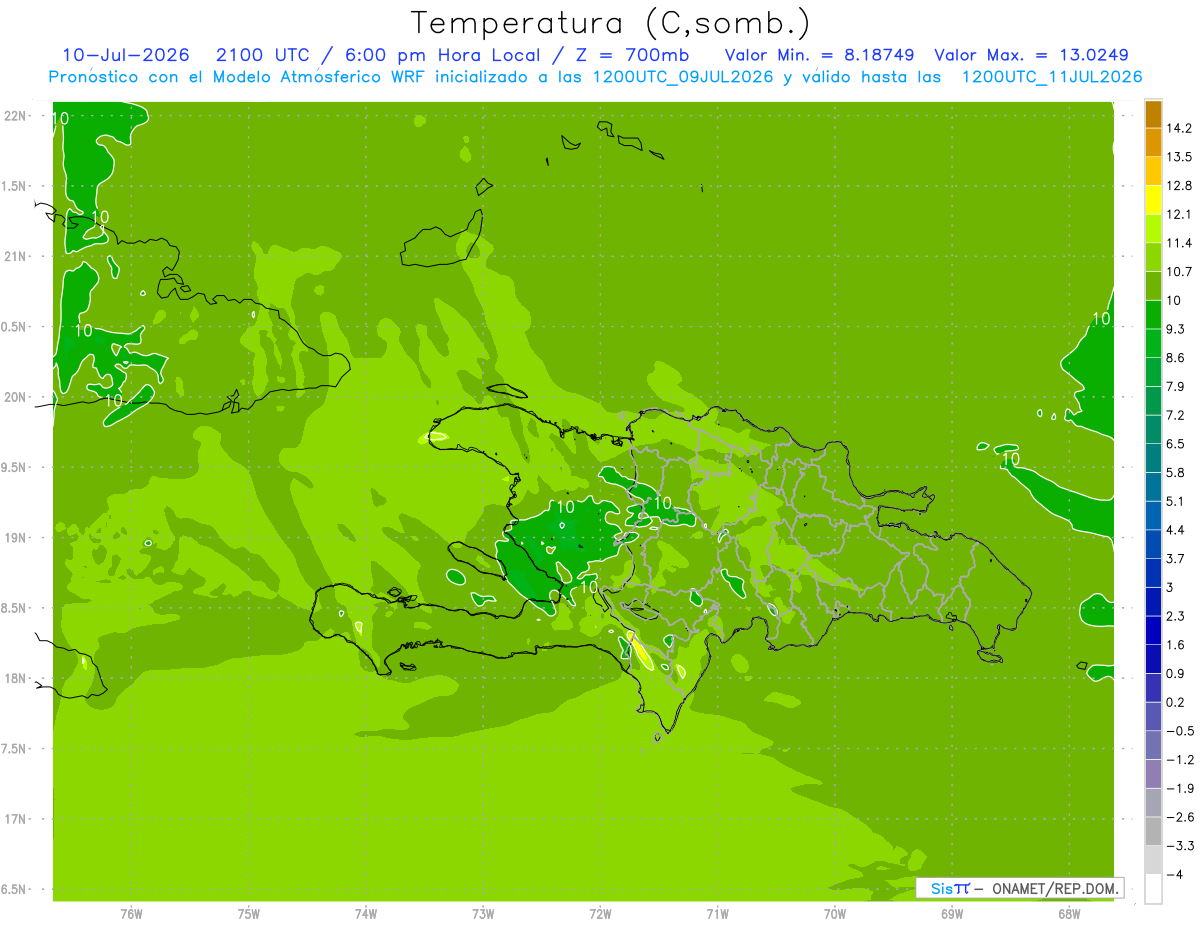Click the '75W' longitude axis label

(249, 913)
